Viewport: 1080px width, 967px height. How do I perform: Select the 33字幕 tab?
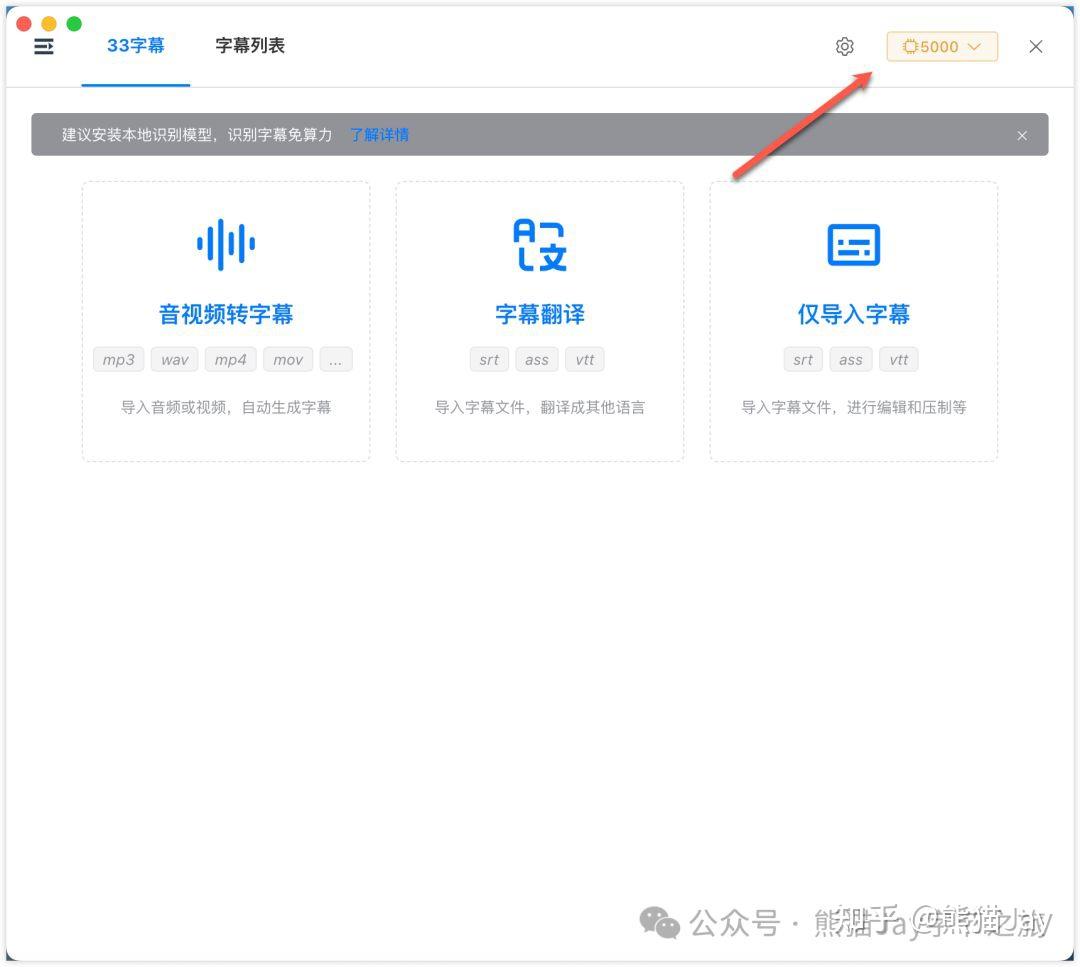136,45
